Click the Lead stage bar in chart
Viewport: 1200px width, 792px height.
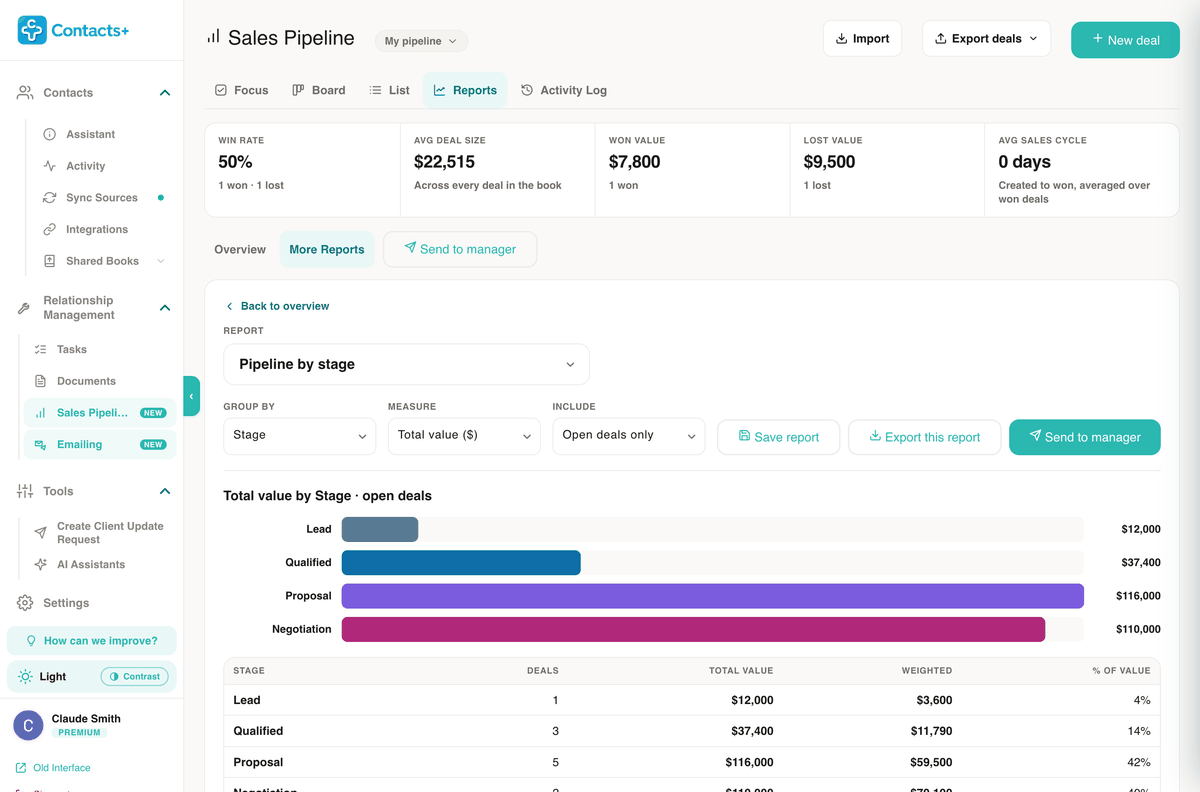380,529
